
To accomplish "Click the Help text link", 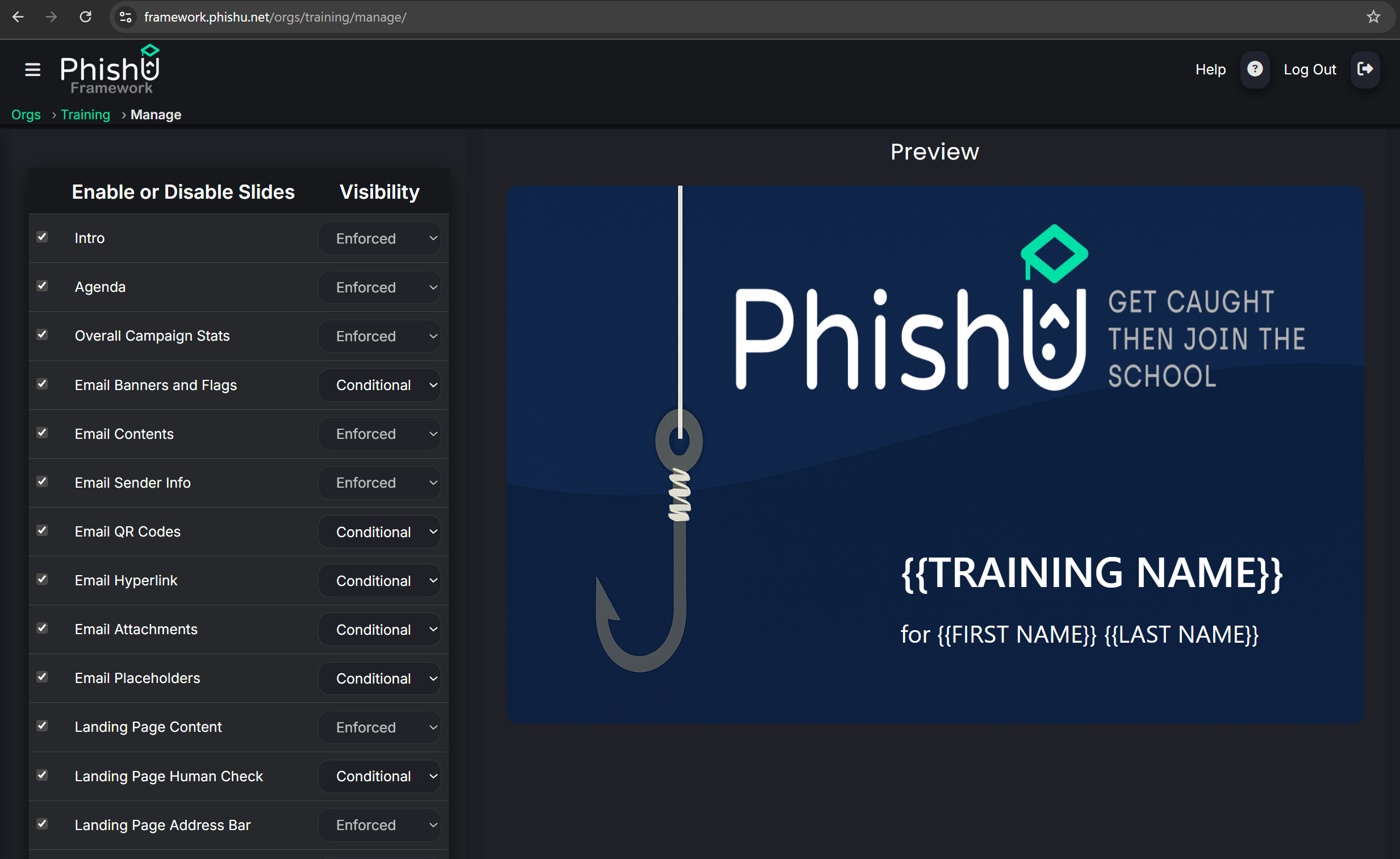I will pyautogui.click(x=1210, y=69).
